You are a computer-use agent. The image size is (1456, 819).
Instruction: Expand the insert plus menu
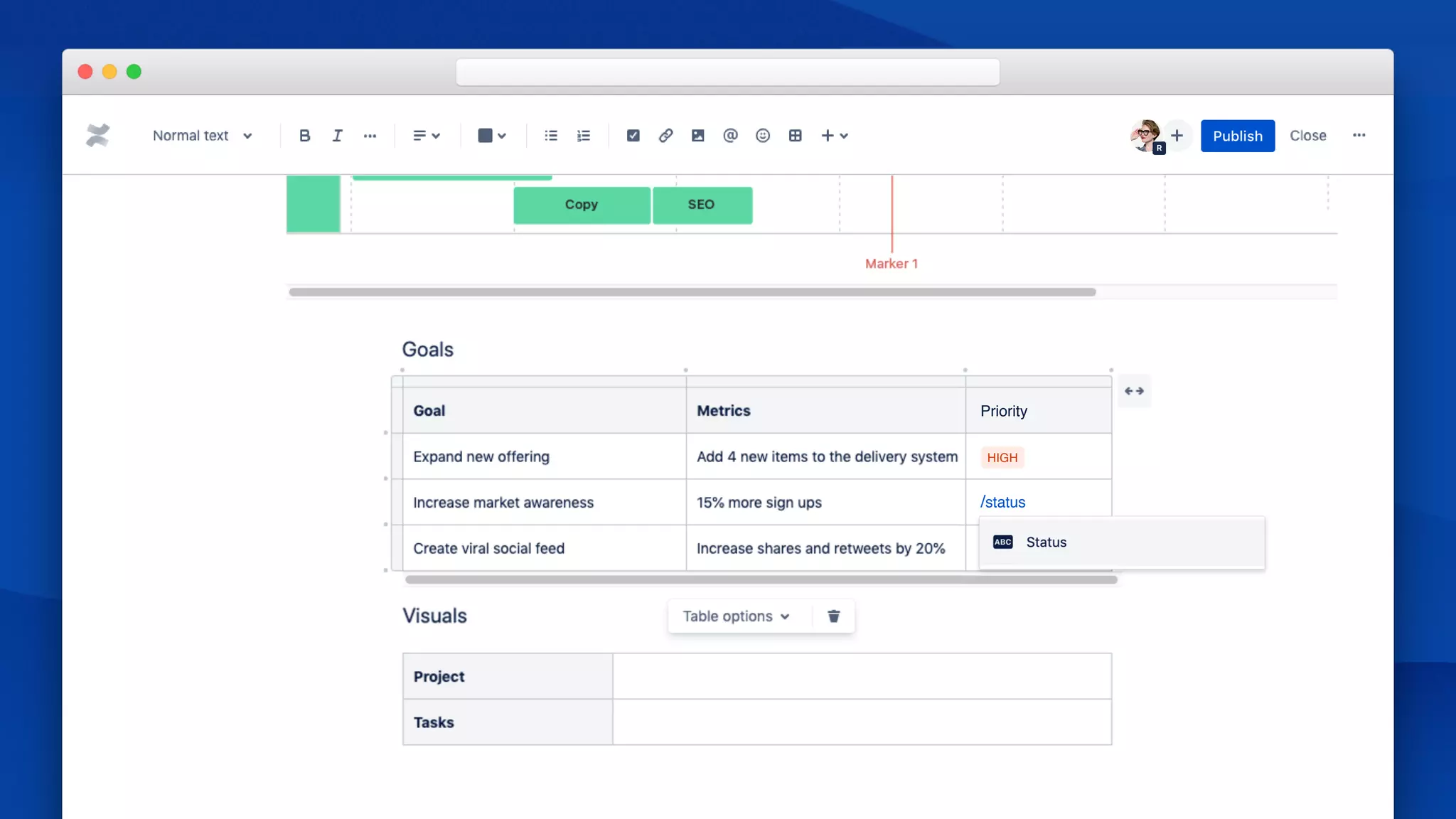pyautogui.click(x=835, y=136)
